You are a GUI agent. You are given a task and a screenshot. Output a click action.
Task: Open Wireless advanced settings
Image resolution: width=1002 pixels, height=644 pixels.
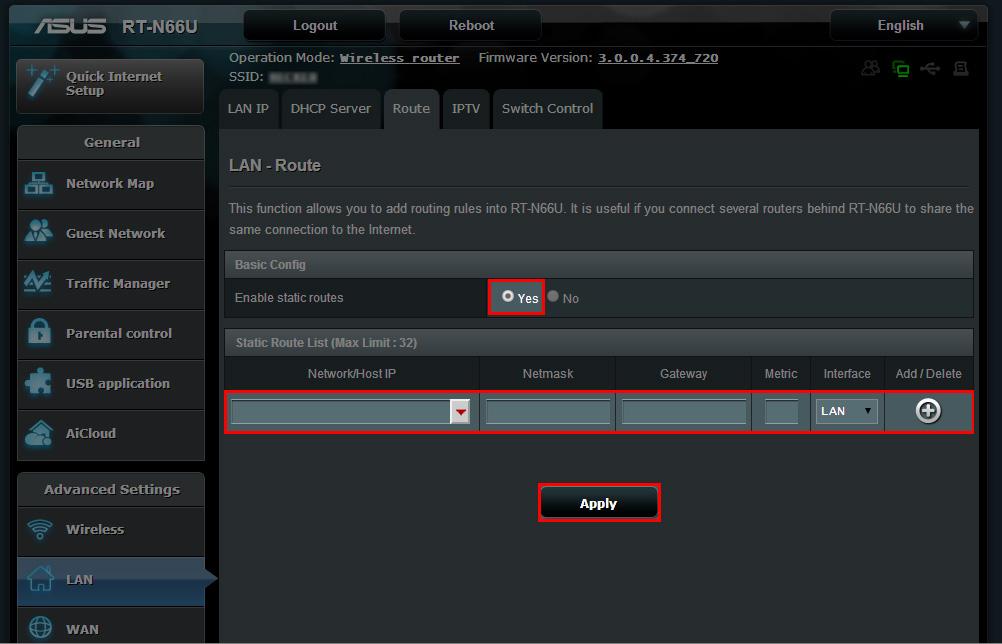111,530
